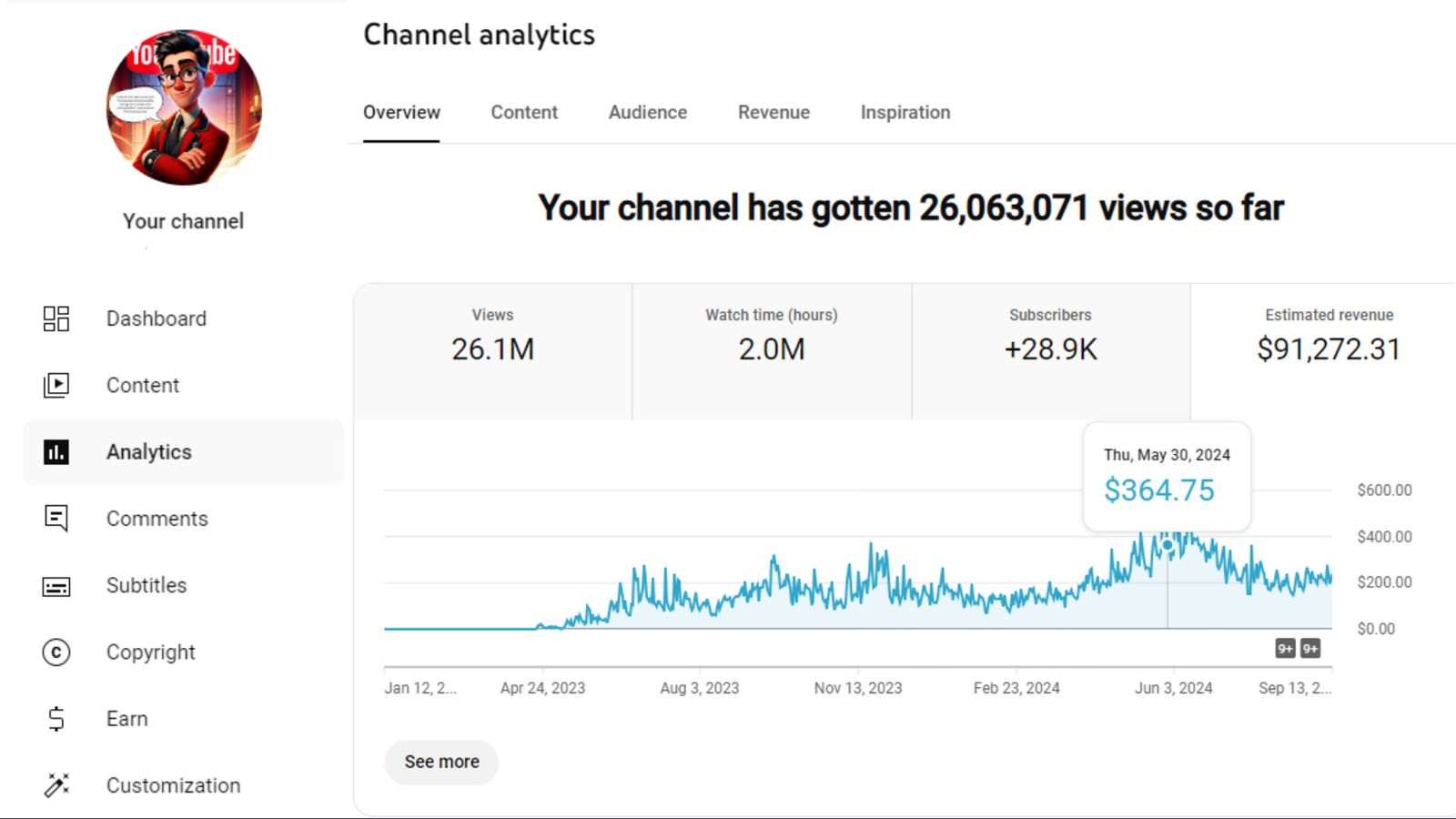Switch to the Audience tab
The image size is (1456, 819).
[648, 112]
